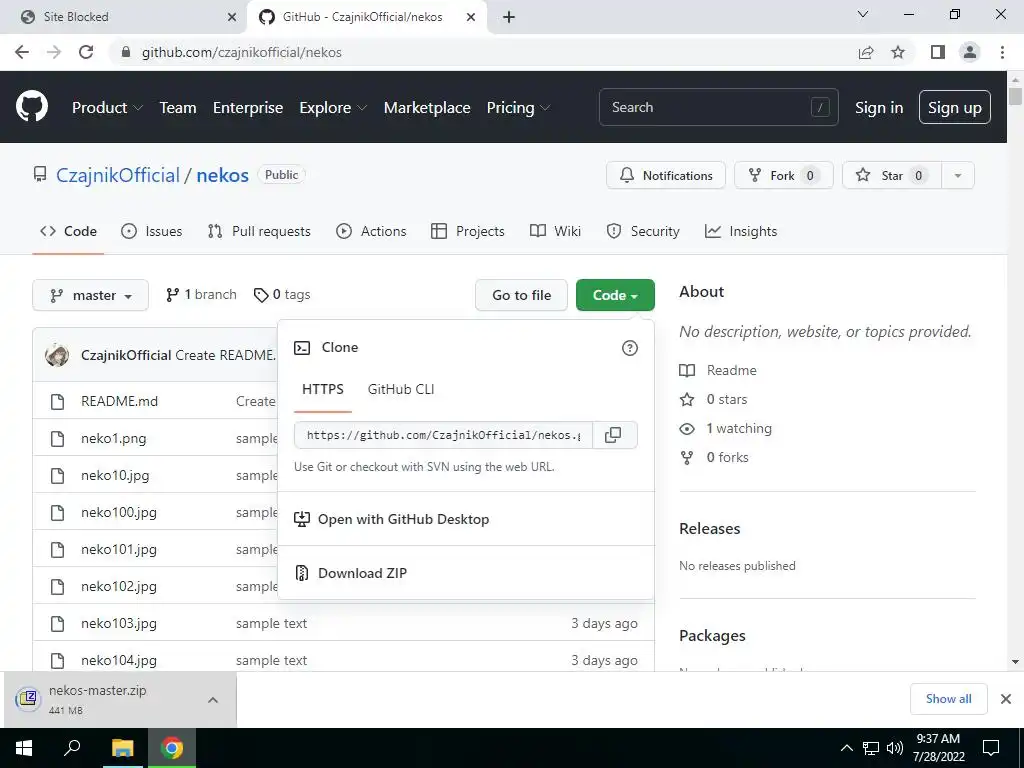
Task: Click Open with GitHub Desktop
Action: coord(466,519)
